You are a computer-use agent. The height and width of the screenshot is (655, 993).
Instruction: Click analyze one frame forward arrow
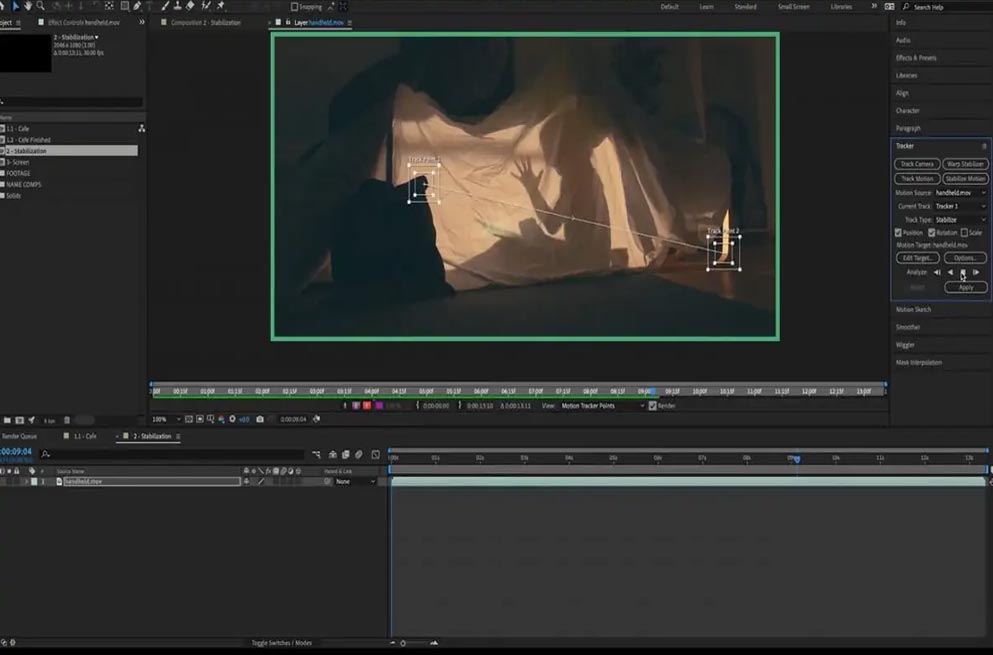point(976,272)
